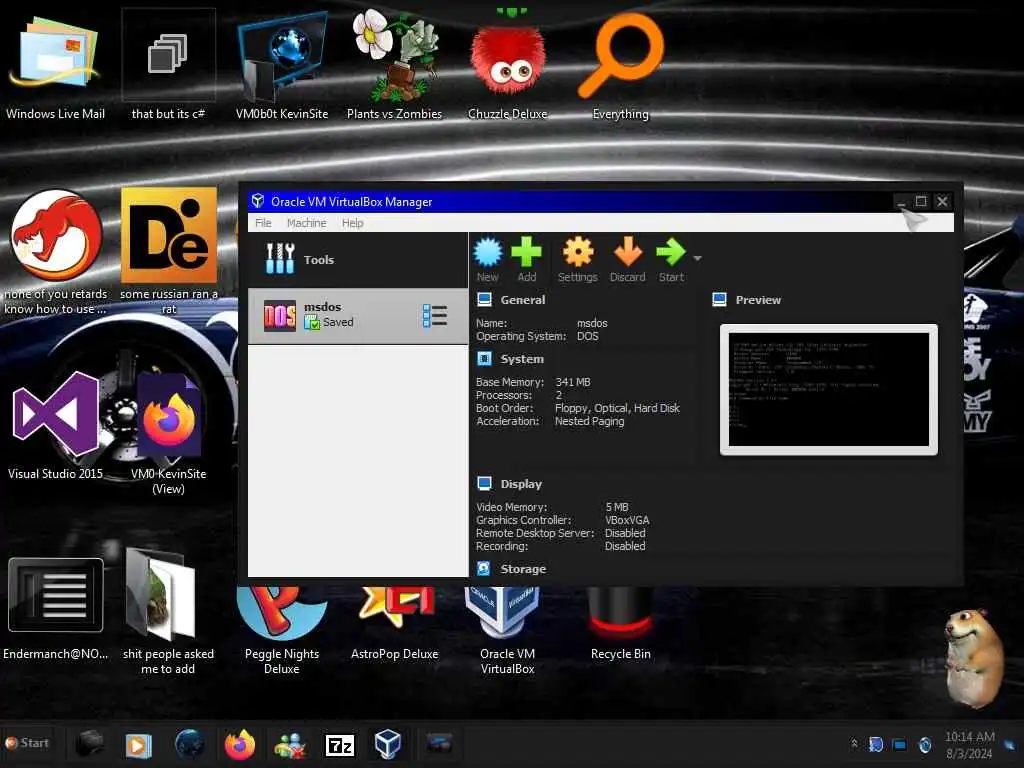1024x768 pixels.
Task: Open the msdos machine list-menu icon
Action: (x=435, y=316)
